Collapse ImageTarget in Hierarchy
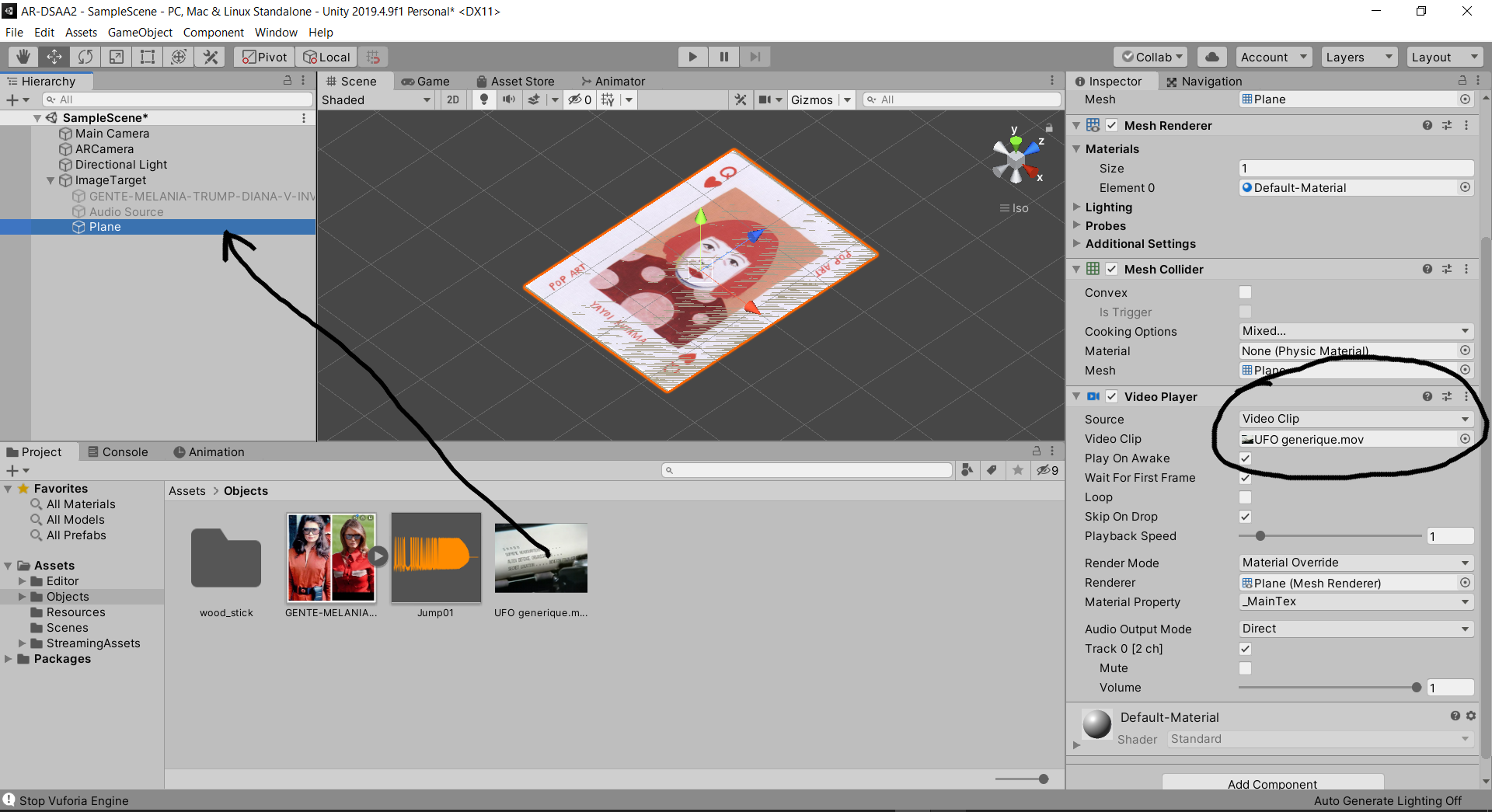Screen dimensions: 1492x812 point(51,180)
